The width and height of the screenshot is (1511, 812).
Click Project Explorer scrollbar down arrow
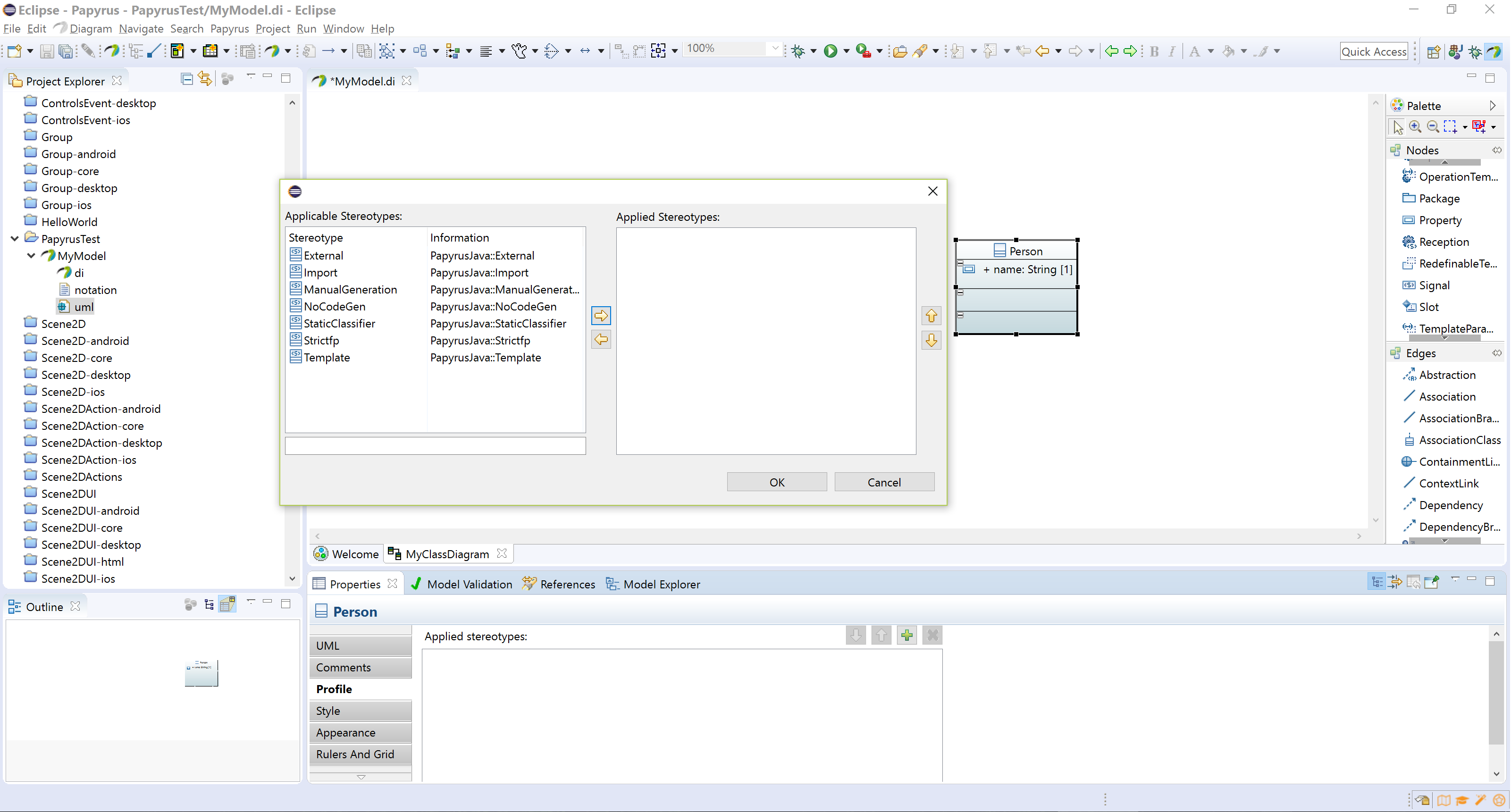[x=292, y=578]
